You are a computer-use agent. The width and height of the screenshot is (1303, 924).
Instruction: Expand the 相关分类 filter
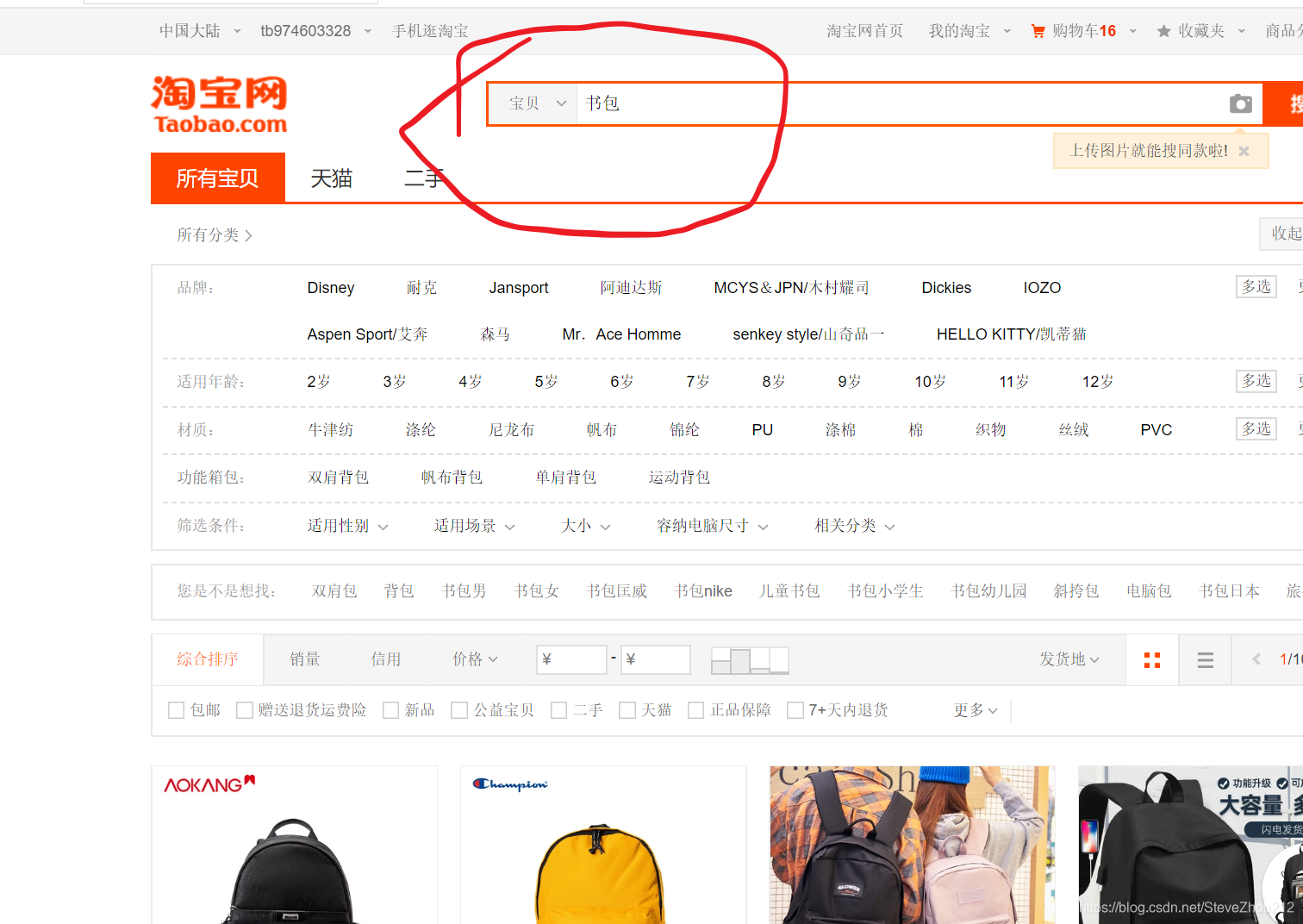point(855,526)
